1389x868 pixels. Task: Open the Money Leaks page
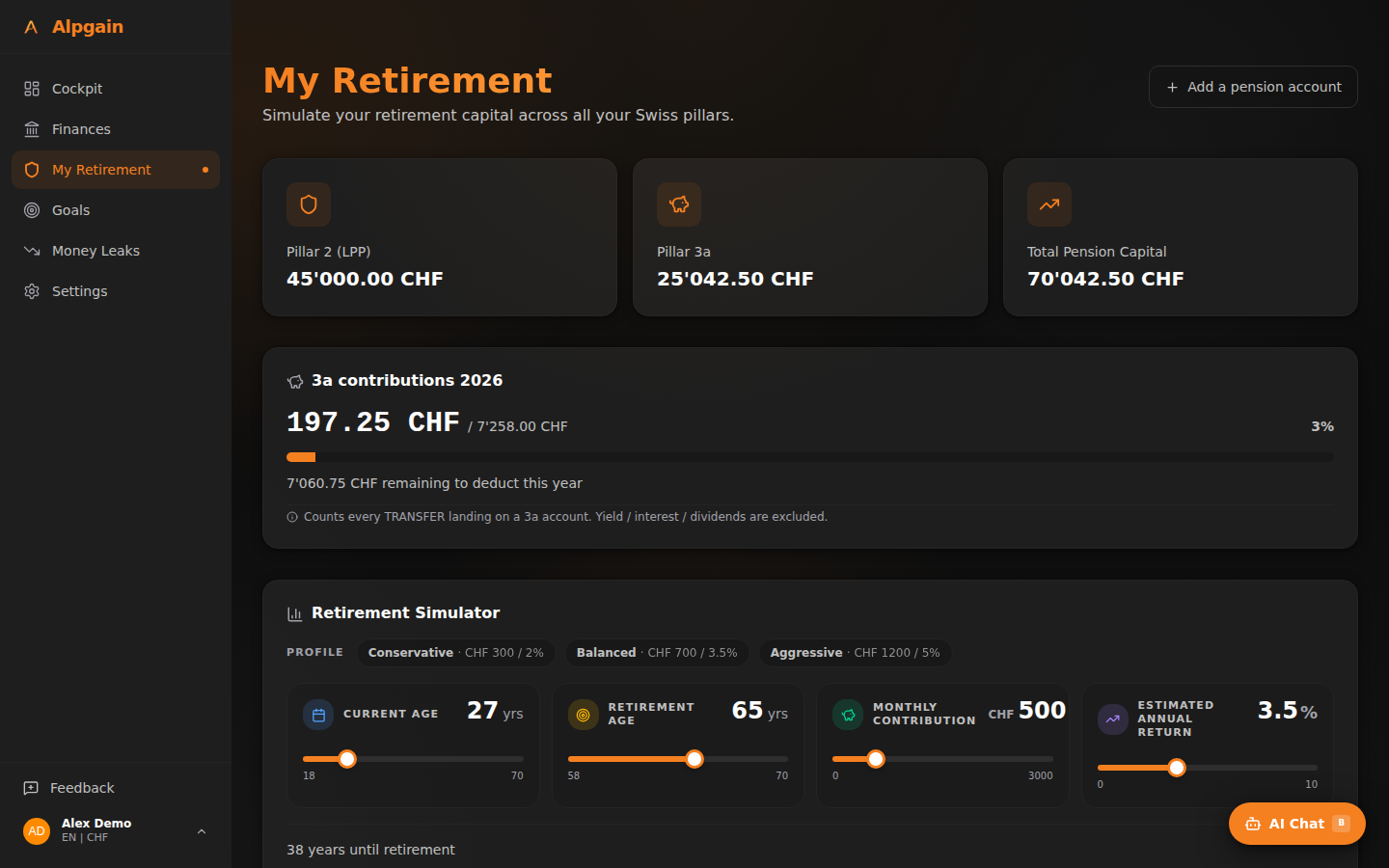coord(116,251)
